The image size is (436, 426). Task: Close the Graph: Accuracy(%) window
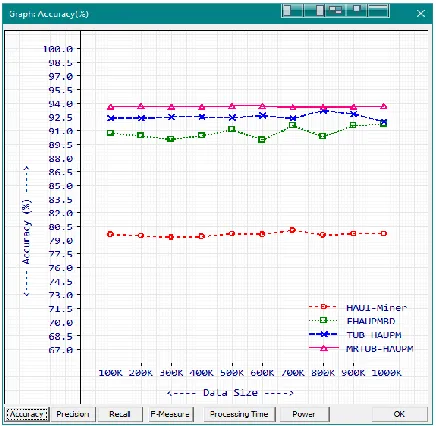pos(421,13)
